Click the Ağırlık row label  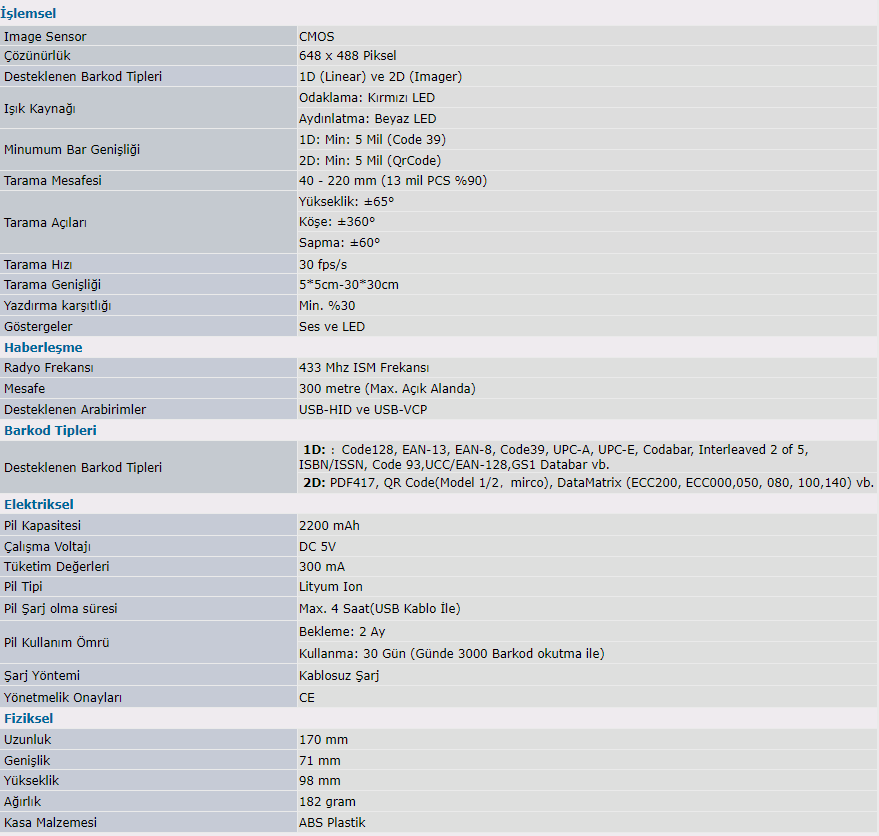[x=27, y=801]
